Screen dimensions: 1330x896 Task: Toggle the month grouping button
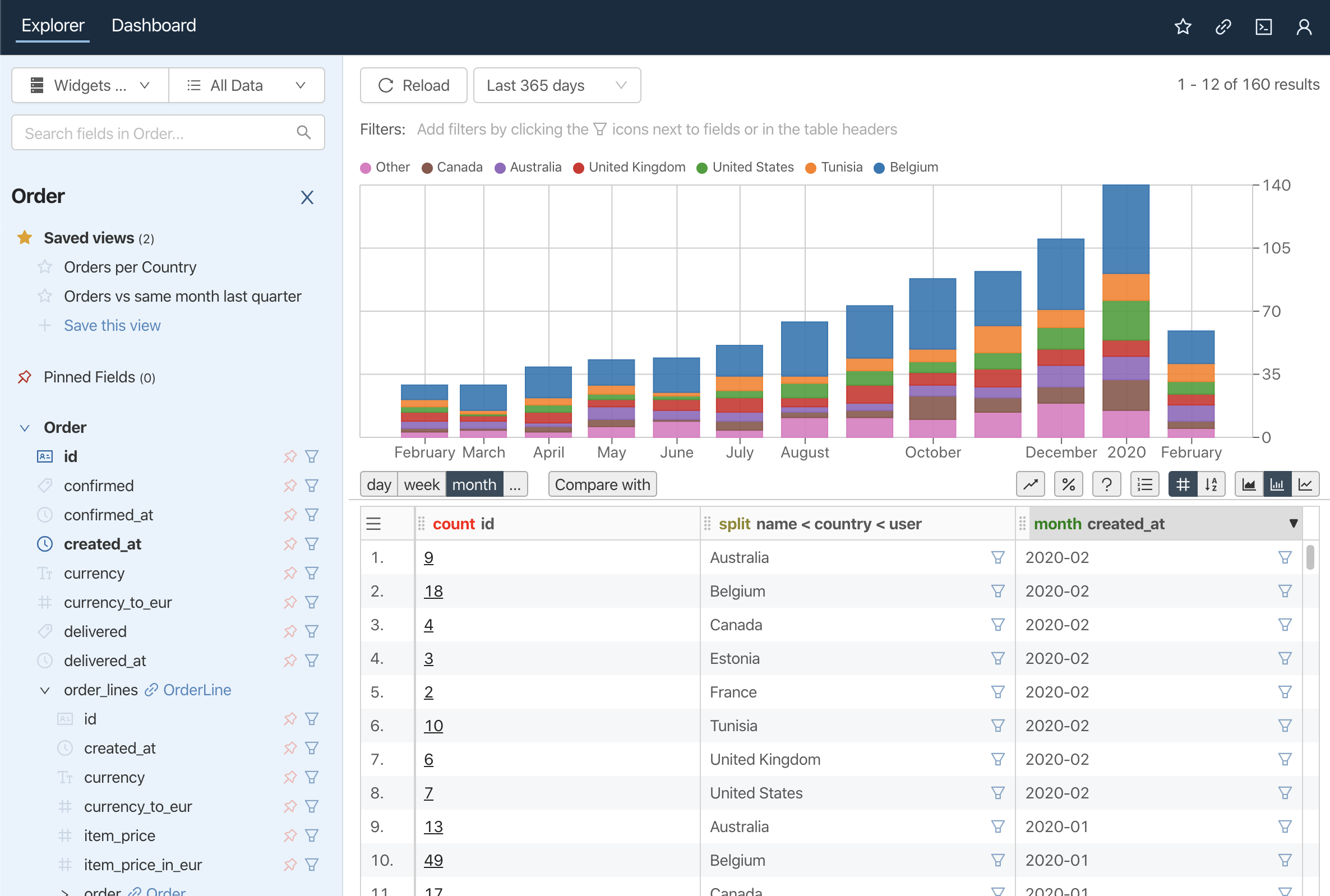(474, 484)
